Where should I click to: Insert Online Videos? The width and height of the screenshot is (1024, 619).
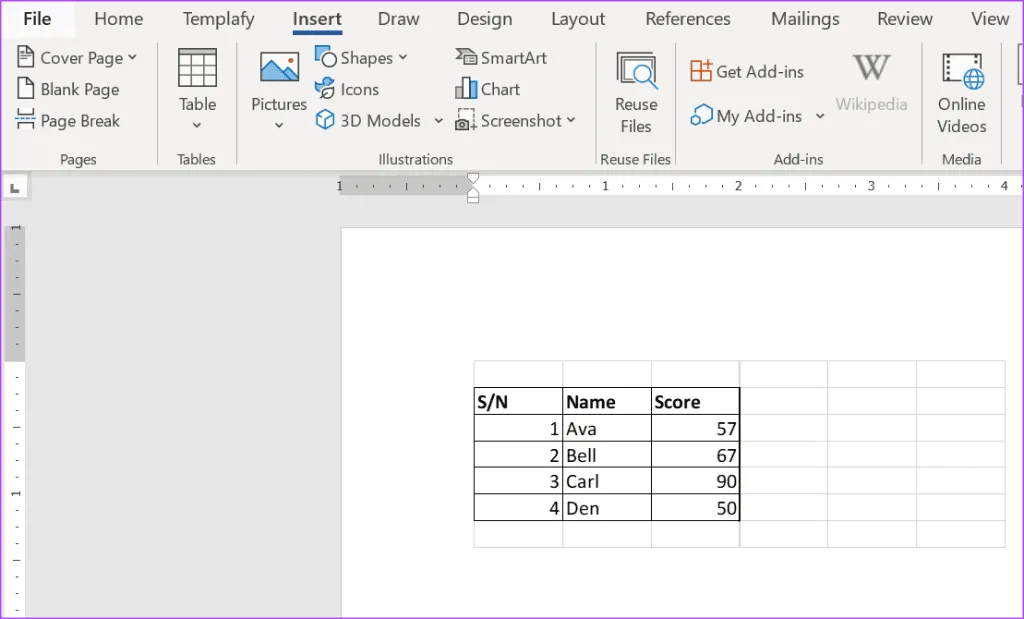(961, 92)
